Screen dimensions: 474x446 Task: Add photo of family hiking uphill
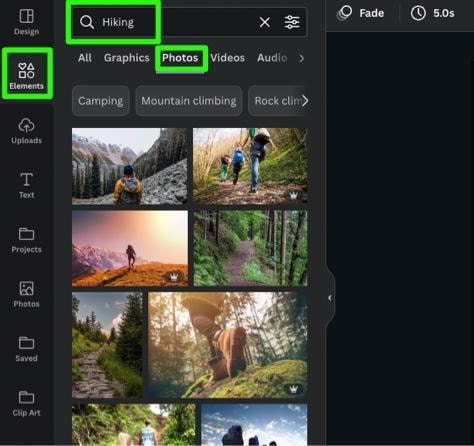pos(250,166)
